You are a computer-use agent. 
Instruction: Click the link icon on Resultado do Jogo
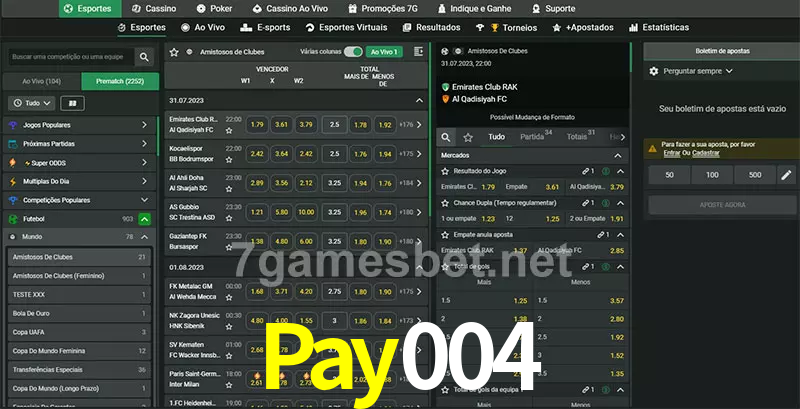point(586,171)
